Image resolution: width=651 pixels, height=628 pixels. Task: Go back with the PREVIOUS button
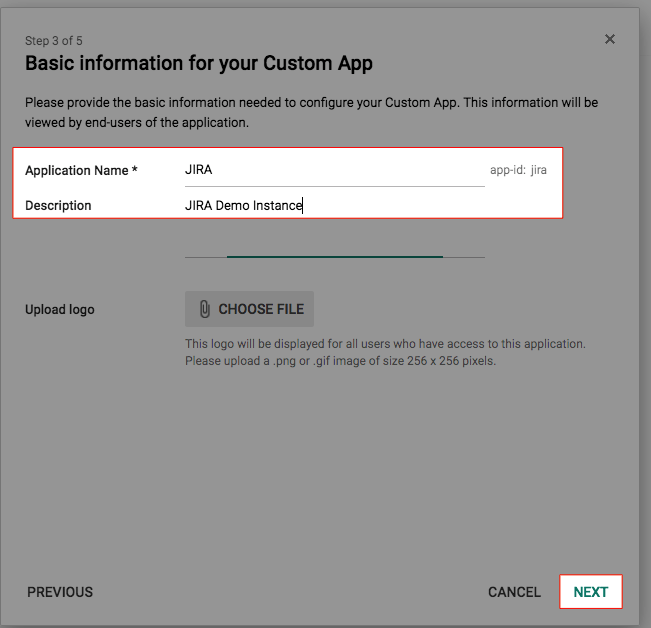point(60,592)
